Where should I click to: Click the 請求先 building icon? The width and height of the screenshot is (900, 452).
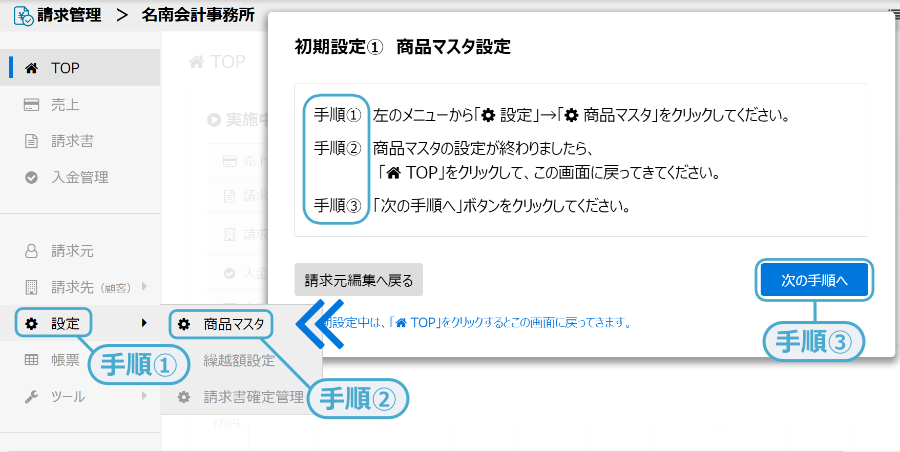(31, 287)
